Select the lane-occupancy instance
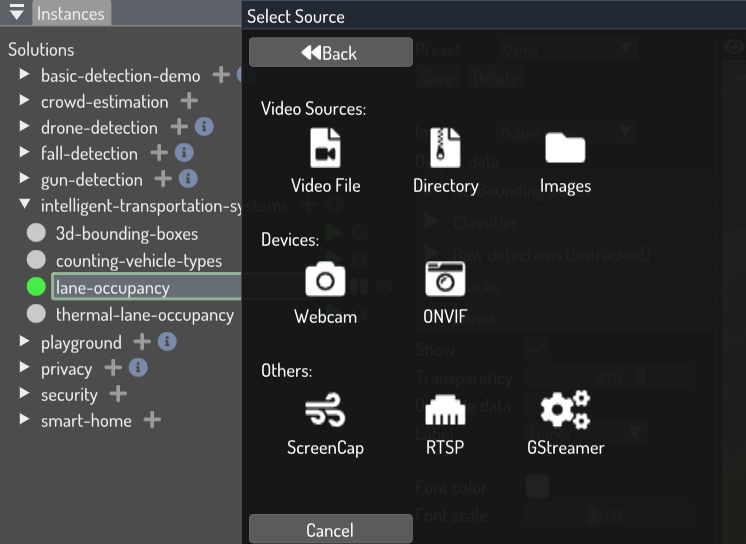Image resolution: width=746 pixels, height=544 pixels. tap(147, 287)
